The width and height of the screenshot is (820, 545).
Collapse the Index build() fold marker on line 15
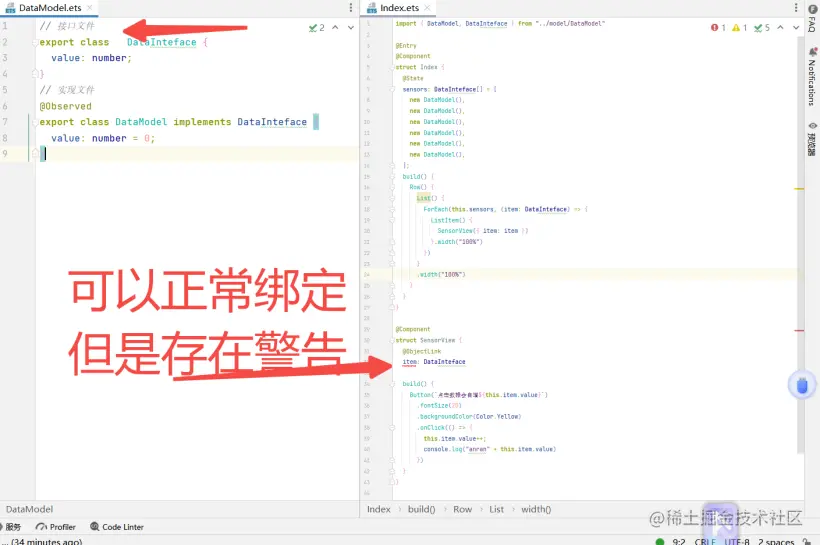pos(392,177)
